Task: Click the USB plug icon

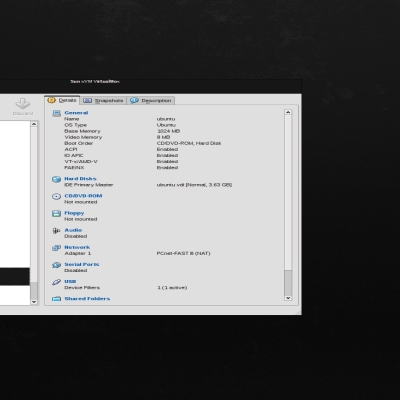Action: [56, 282]
